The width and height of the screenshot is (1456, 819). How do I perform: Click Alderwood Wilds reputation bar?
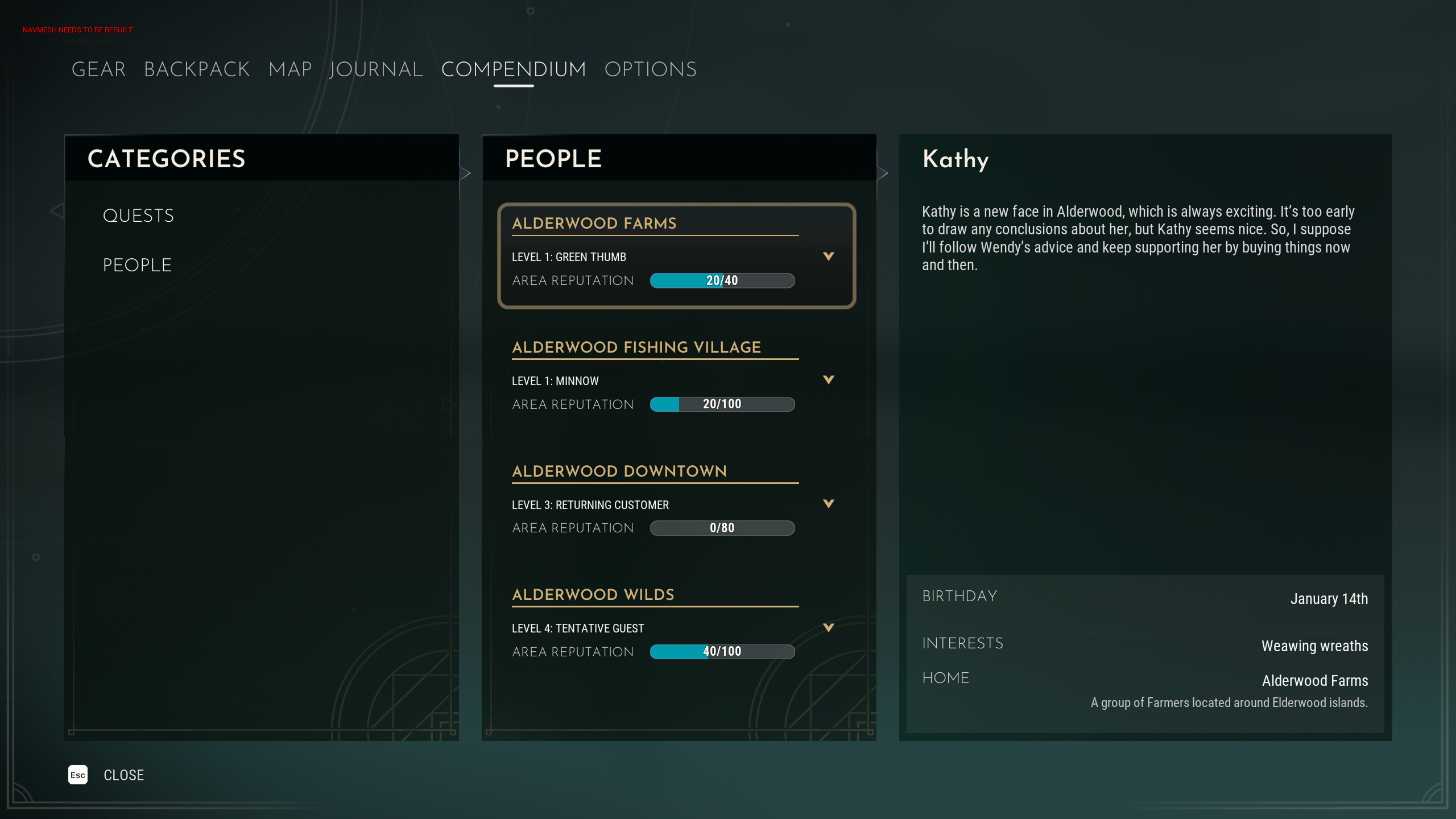point(722,652)
